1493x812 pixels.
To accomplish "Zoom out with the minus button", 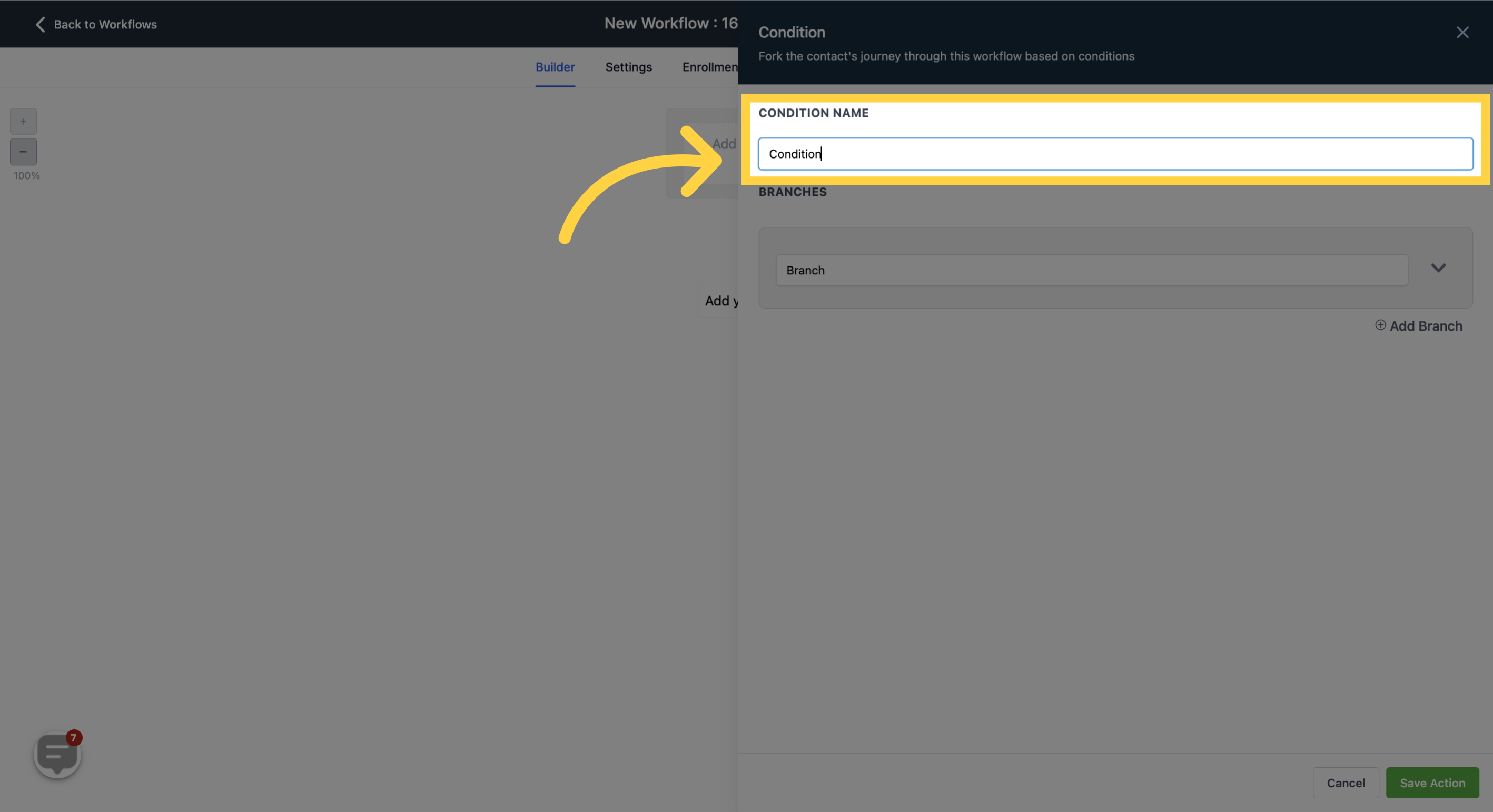I will [23, 152].
